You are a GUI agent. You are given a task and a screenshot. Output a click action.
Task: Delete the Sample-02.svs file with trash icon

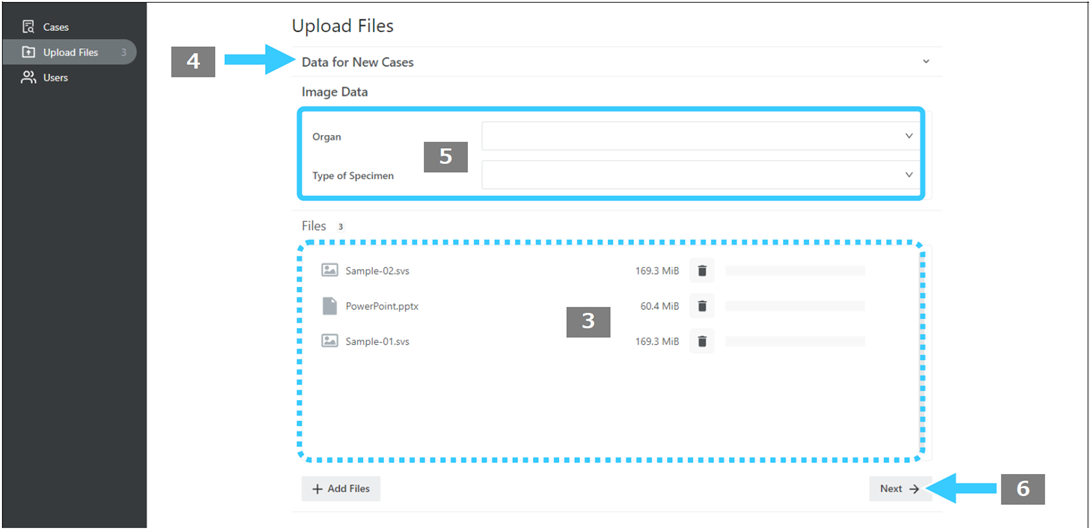coord(702,271)
